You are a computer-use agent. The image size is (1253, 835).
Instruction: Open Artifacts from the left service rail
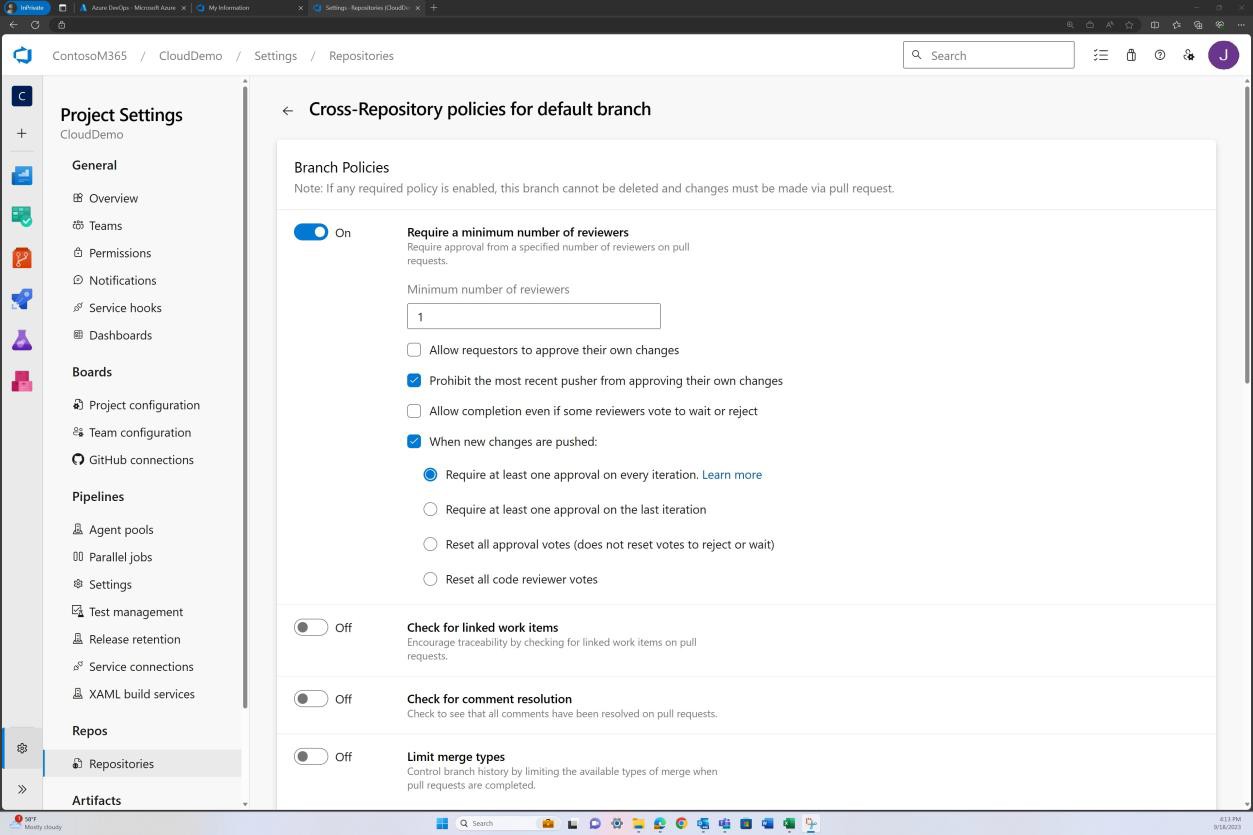[21, 381]
